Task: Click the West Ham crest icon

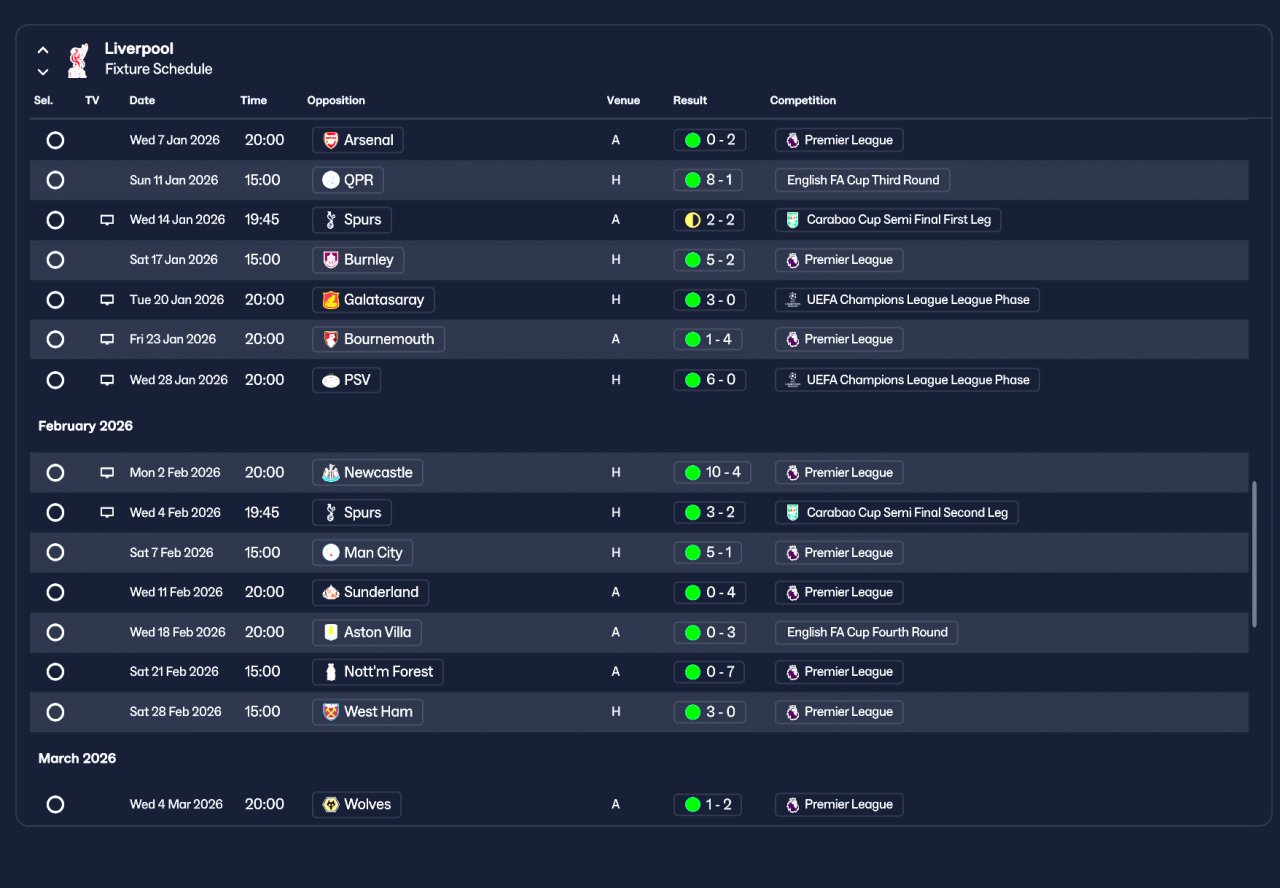Action: 330,712
